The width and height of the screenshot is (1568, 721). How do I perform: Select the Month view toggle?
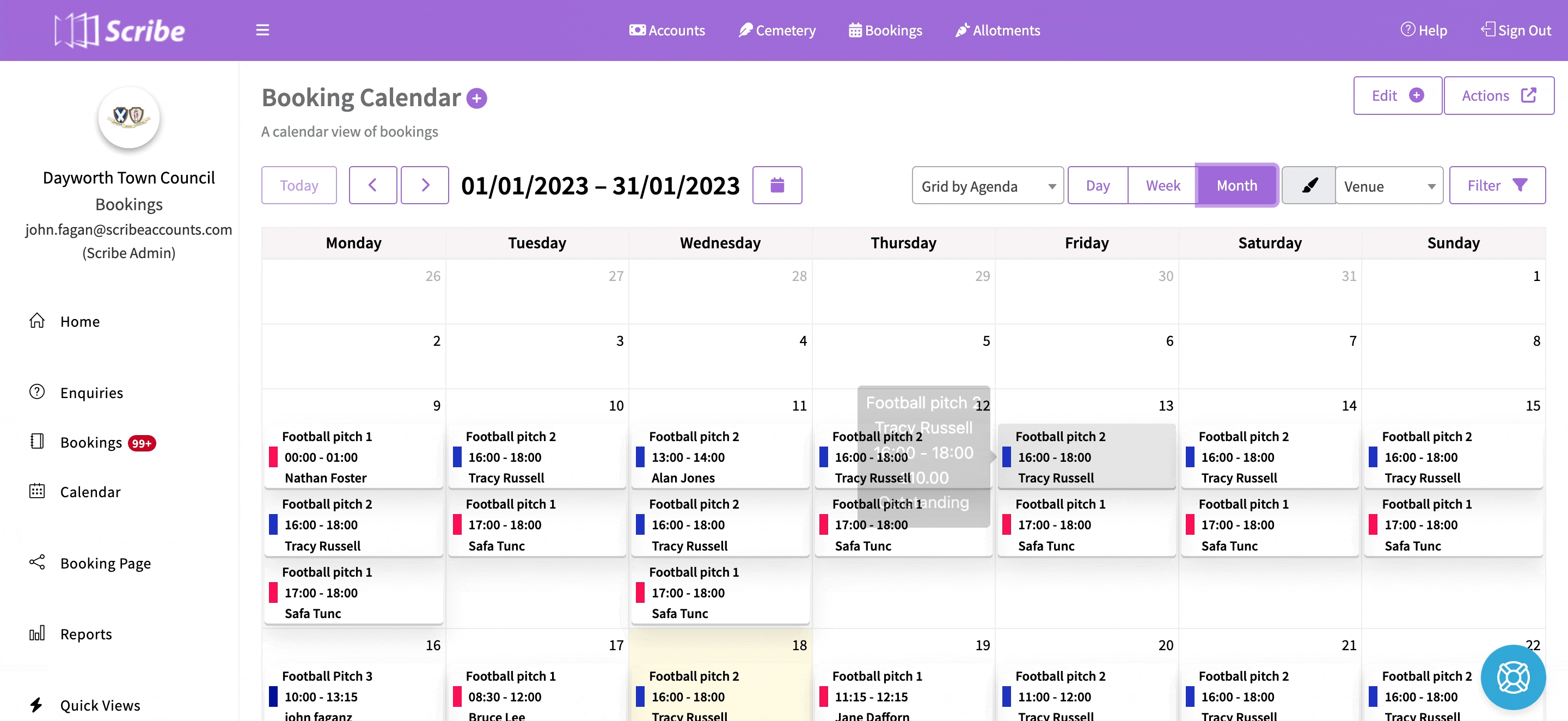tap(1236, 185)
